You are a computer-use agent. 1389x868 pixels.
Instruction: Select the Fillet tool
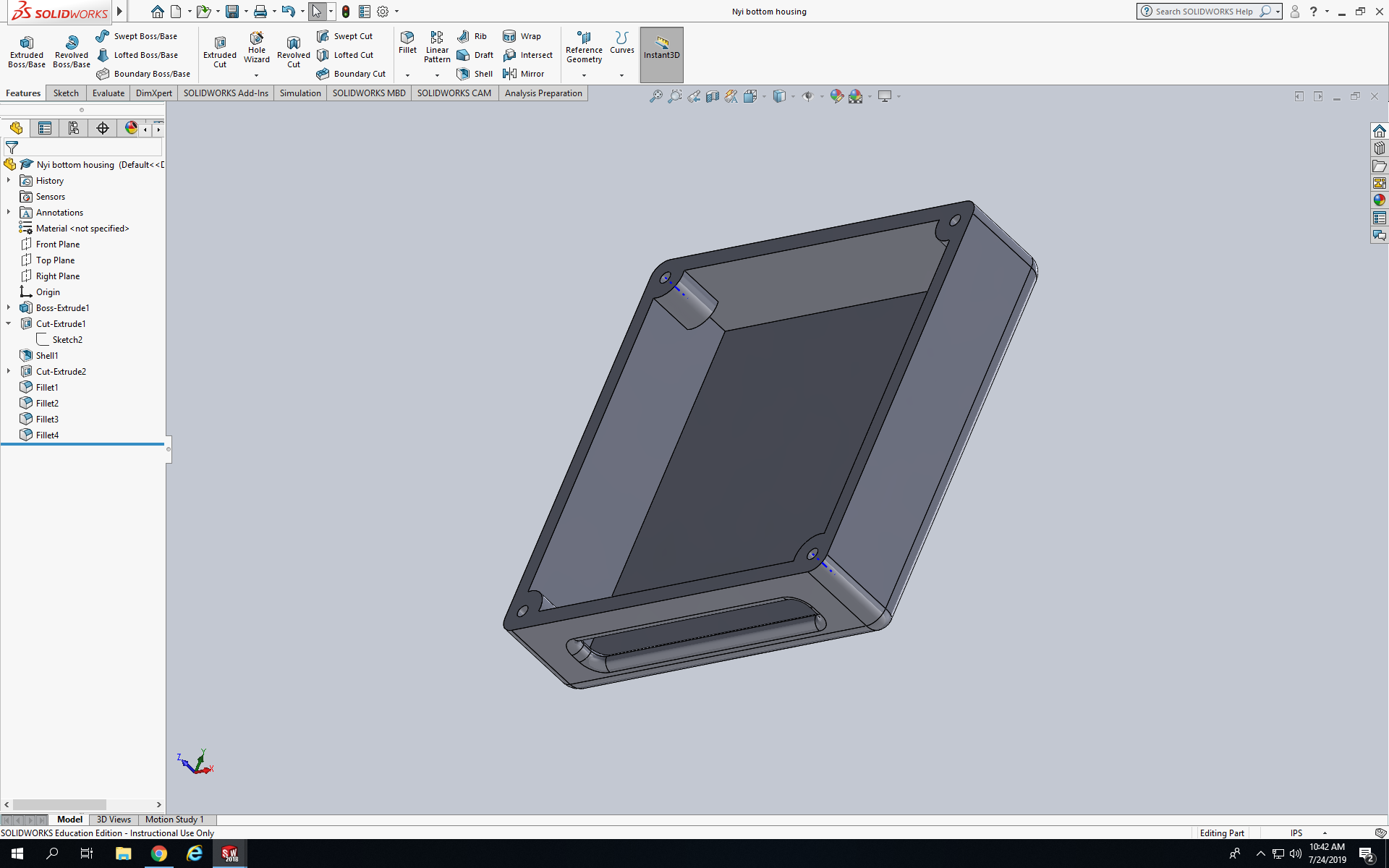tap(407, 42)
